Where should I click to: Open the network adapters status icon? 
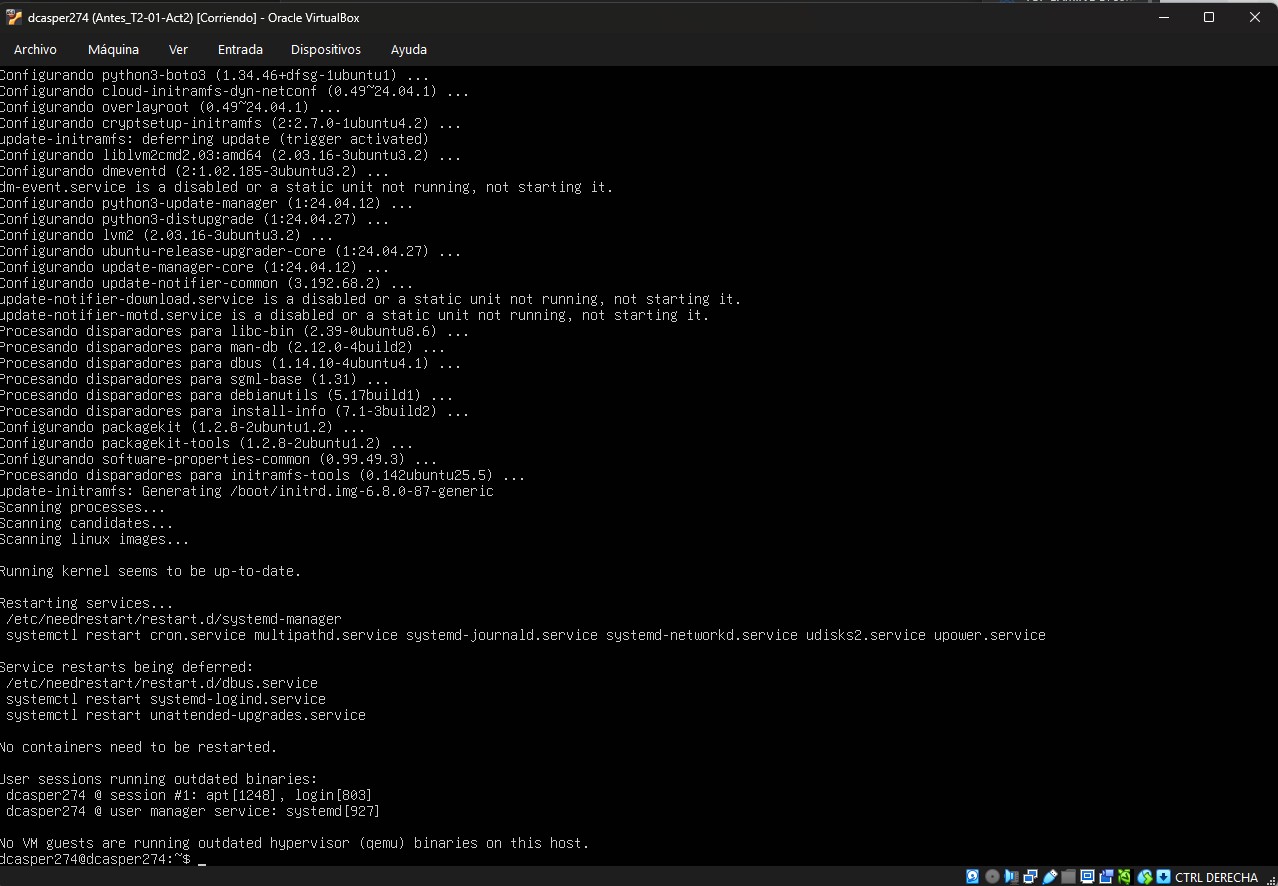pyautogui.click(x=1030, y=877)
